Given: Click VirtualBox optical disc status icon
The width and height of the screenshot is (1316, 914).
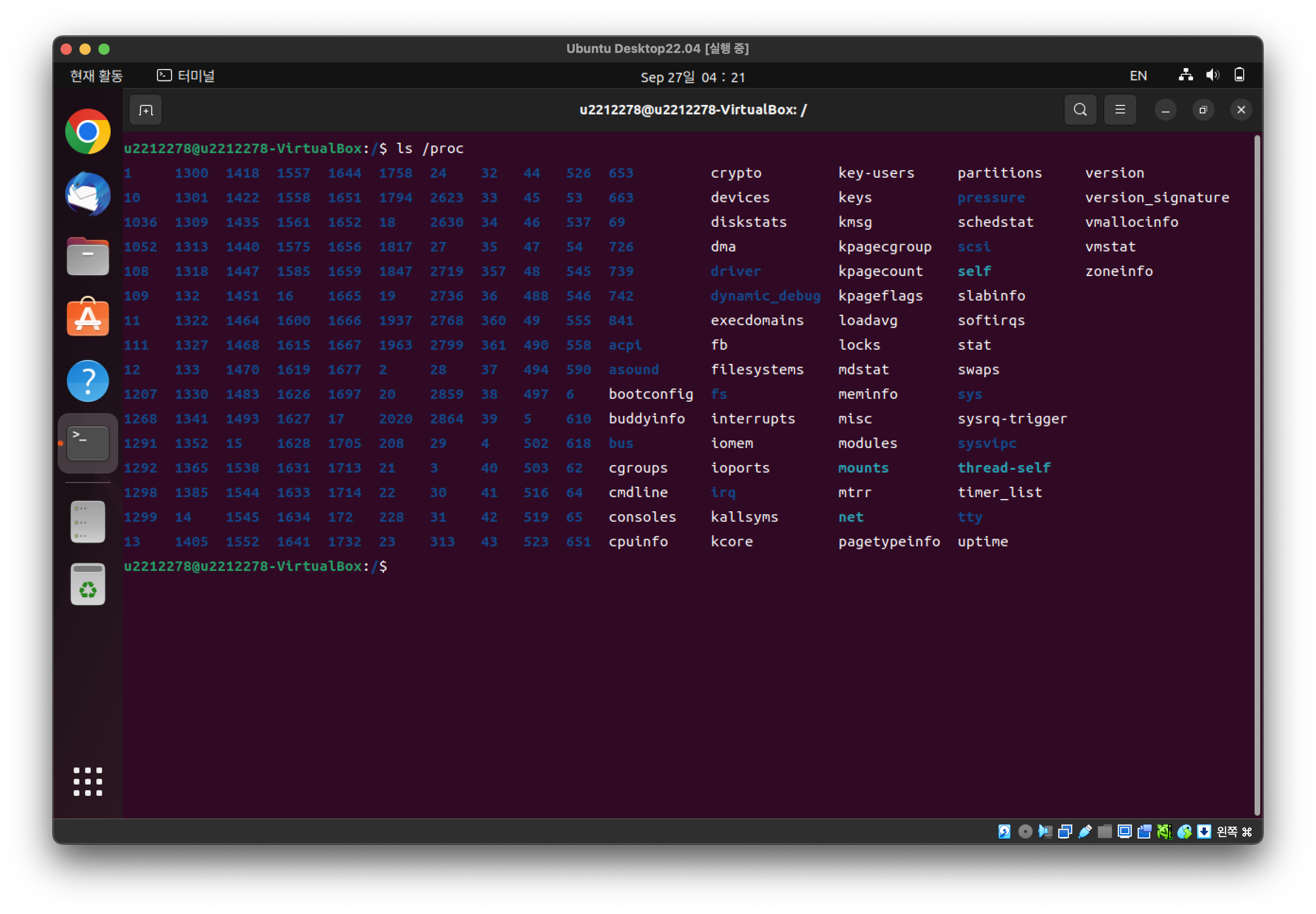Looking at the screenshot, I should (x=1024, y=832).
